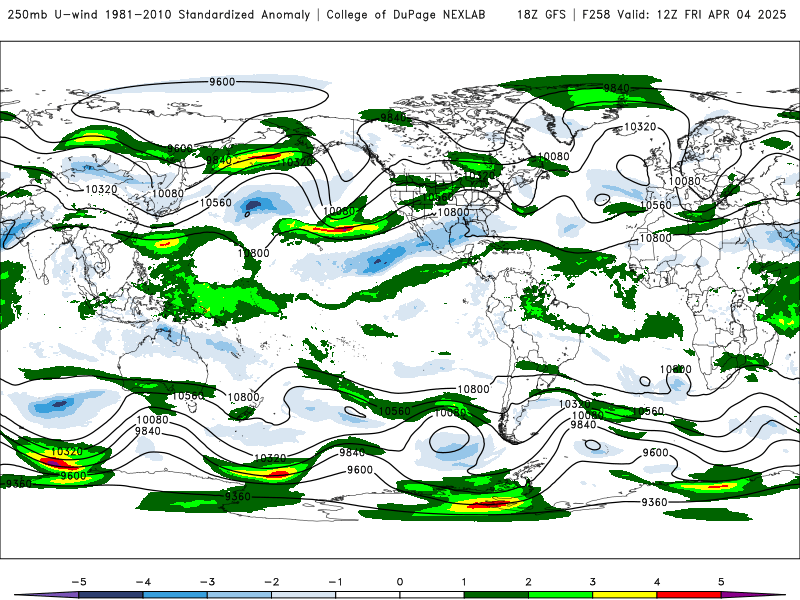
Task: Click the '10800' contour label over North Africa
Action: 656,238
